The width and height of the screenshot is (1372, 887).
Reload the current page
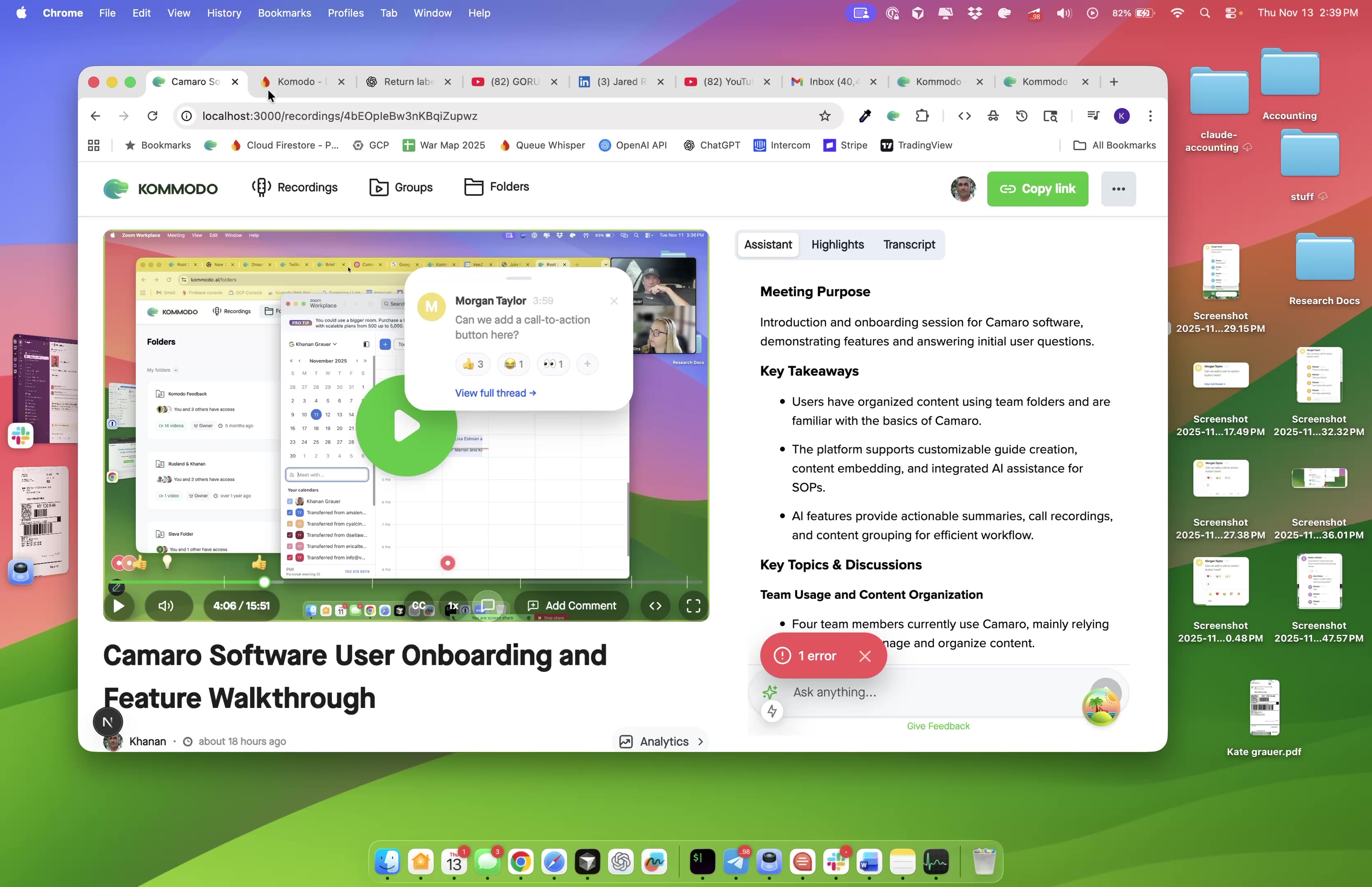coord(153,116)
